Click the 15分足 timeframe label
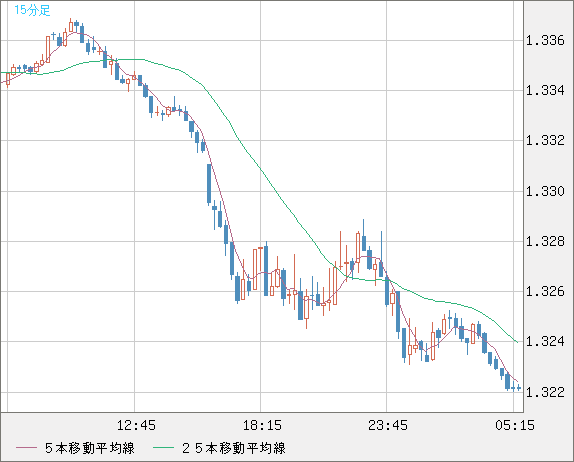 tap(32, 10)
